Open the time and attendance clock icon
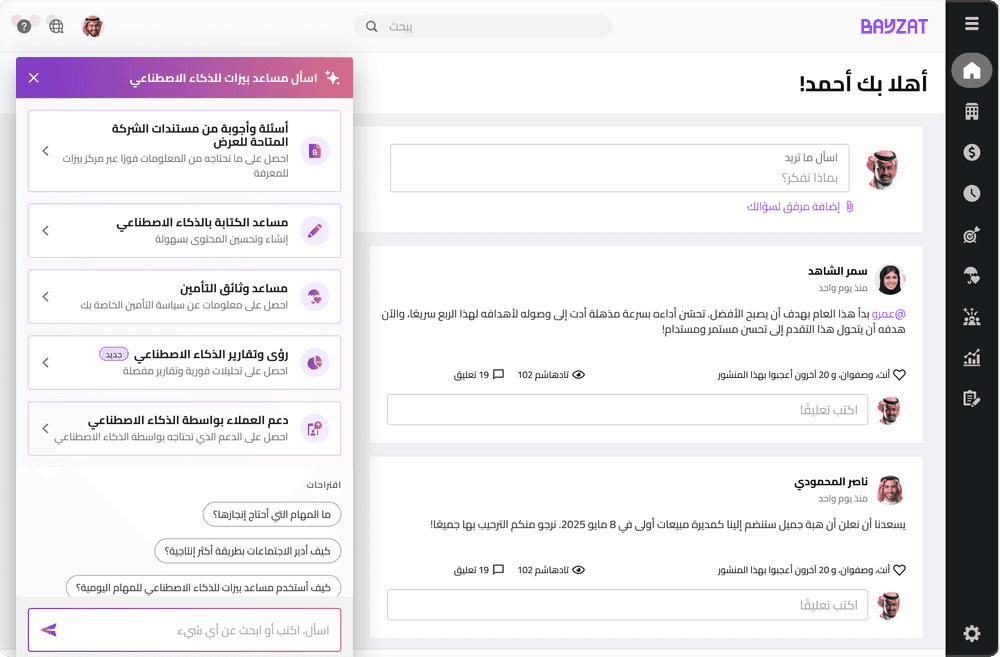Screen dimensions: 1000x657 (x=970, y=193)
